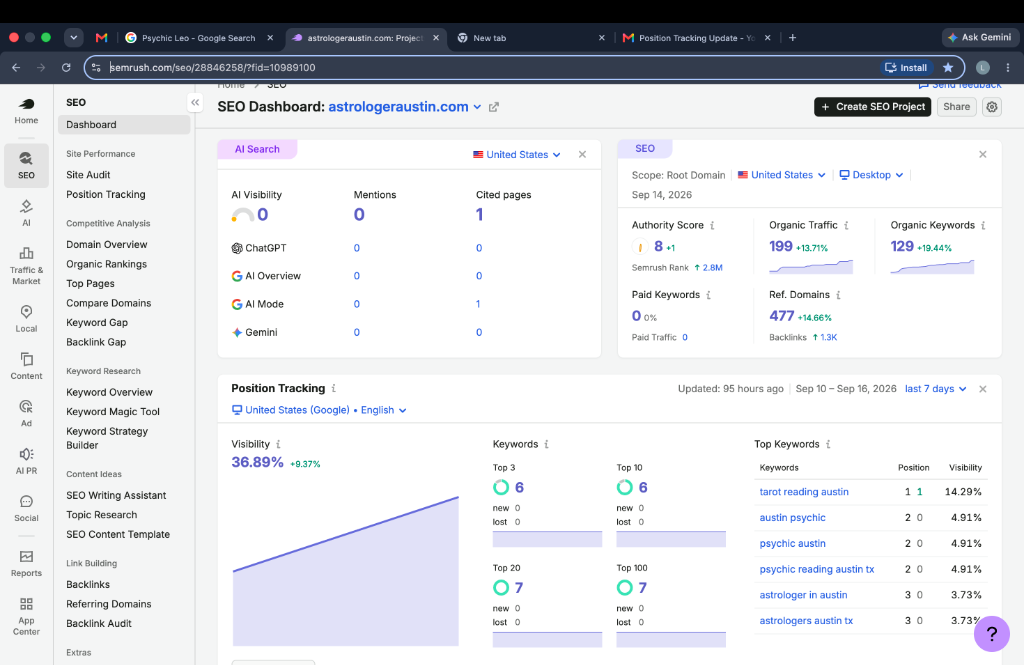Screen dimensions: 1024x665
Task: Open keyword astrologer in austin
Action: tap(803, 595)
